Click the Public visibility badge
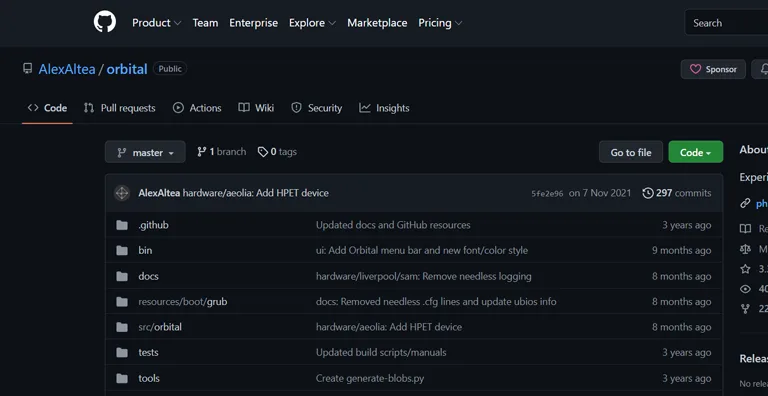This screenshot has width=768, height=396. pos(170,69)
